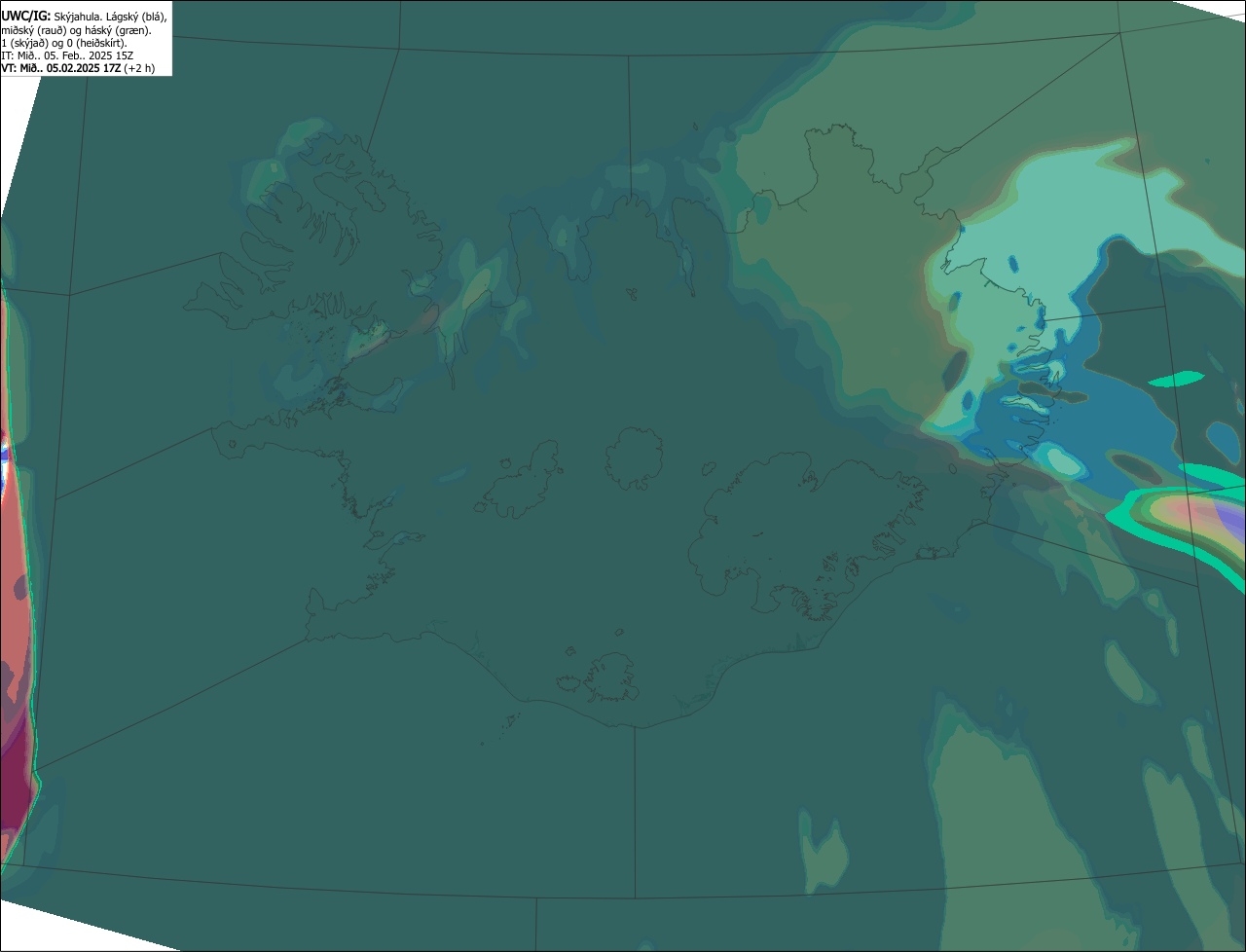Click the "(+2 h)" forecast offset
The height and width of the screenshot is (952, 1246).
[139, 68]
